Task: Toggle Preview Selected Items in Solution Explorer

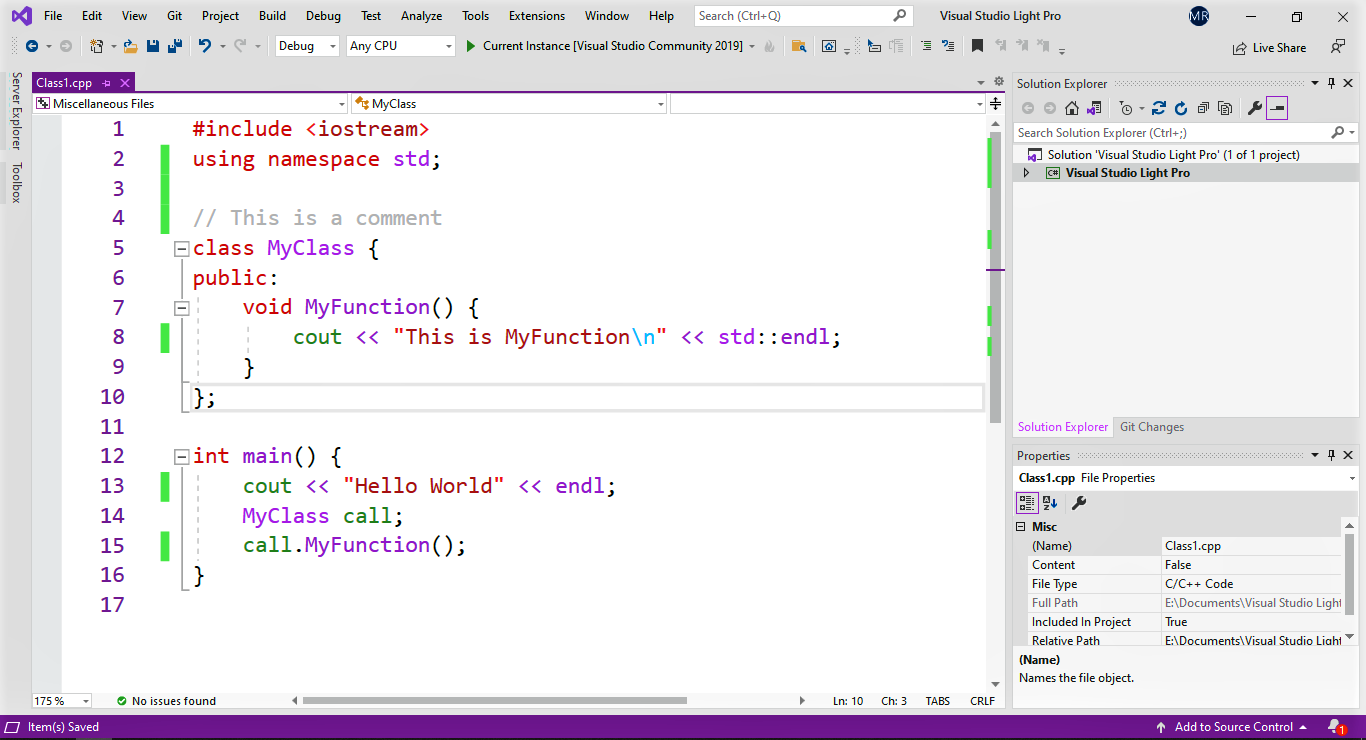Action: tap(1277, 108)
